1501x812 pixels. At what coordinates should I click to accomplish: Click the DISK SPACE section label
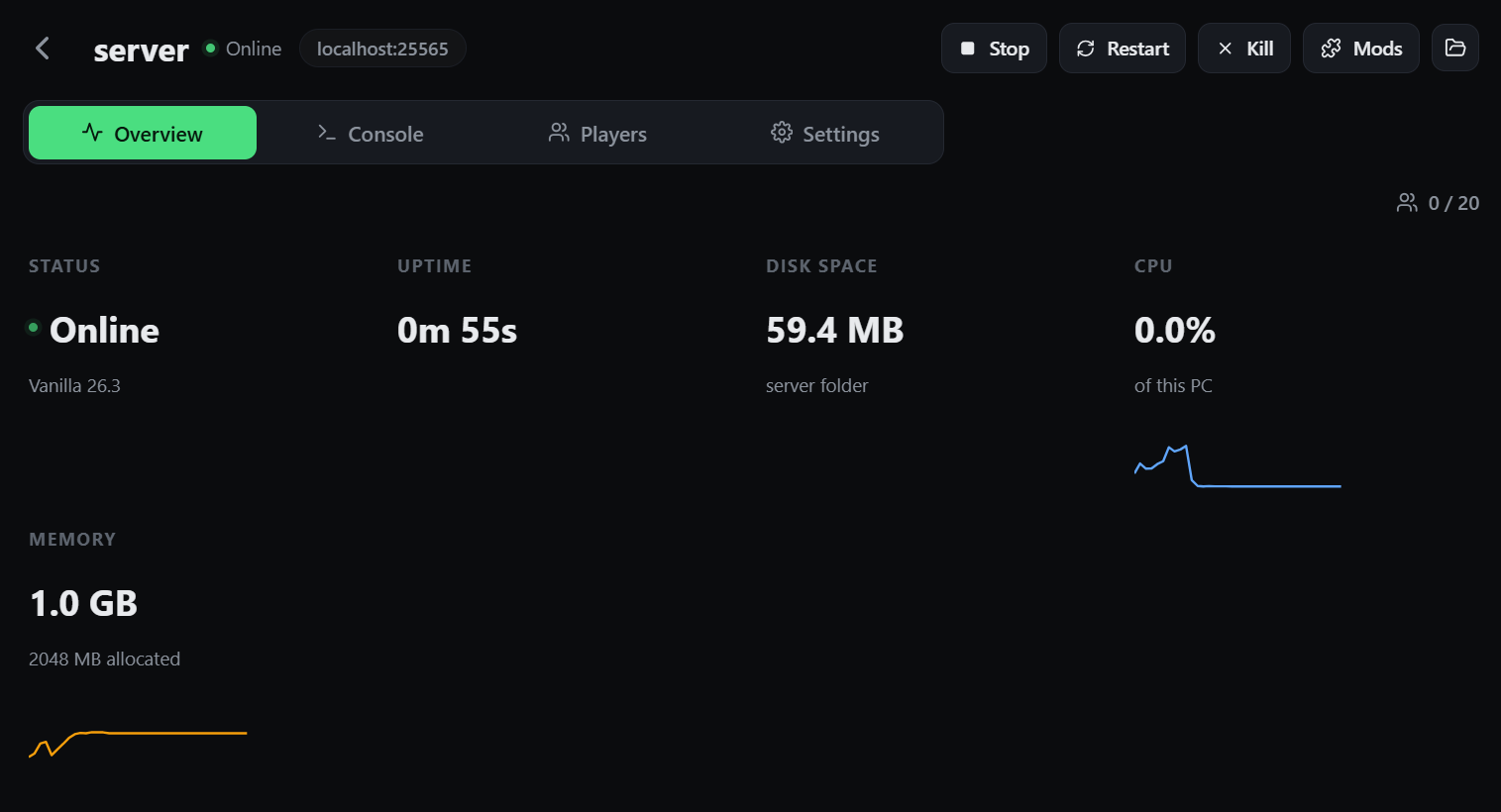coord(821,266)
